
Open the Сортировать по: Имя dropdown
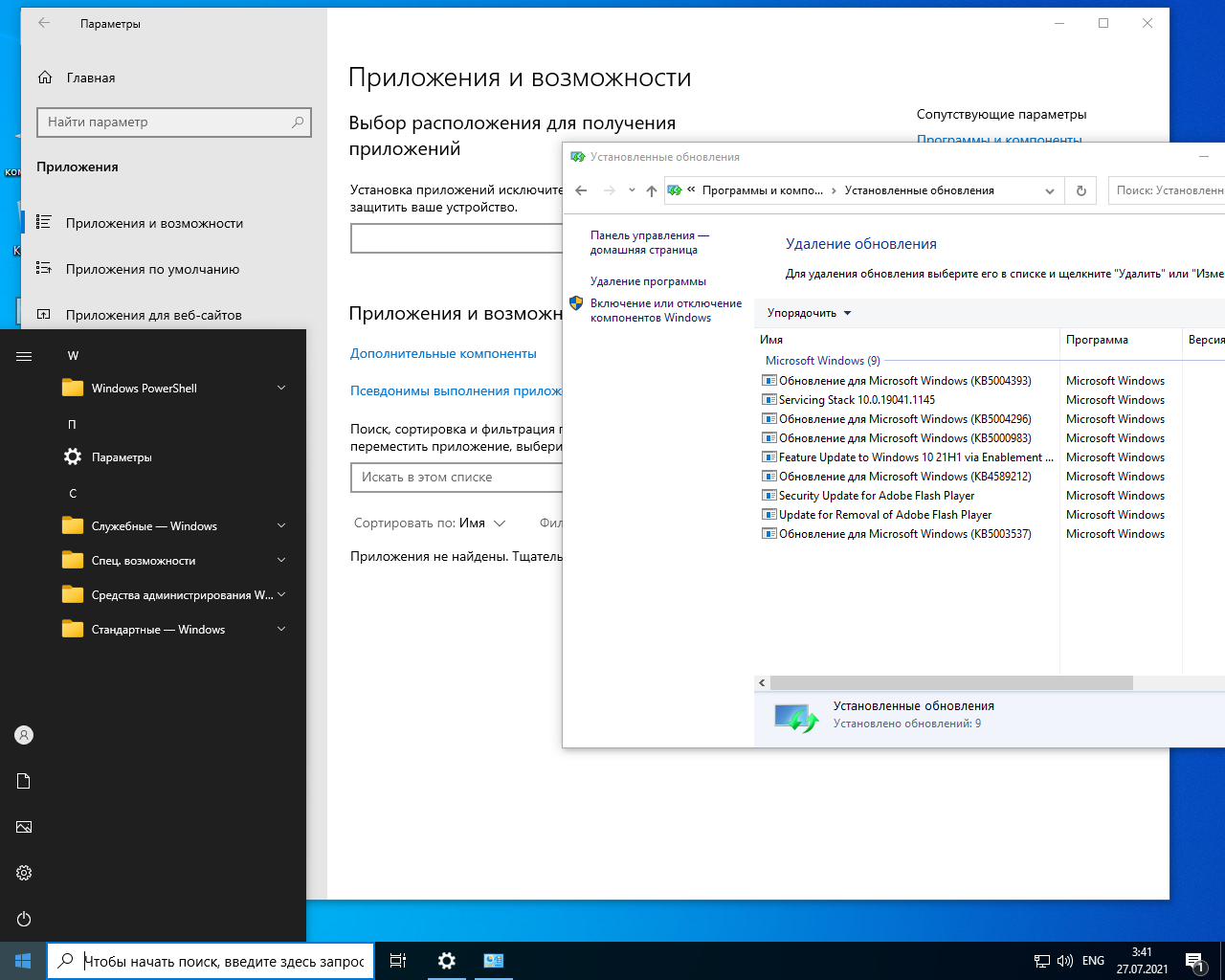click(430, 523)
